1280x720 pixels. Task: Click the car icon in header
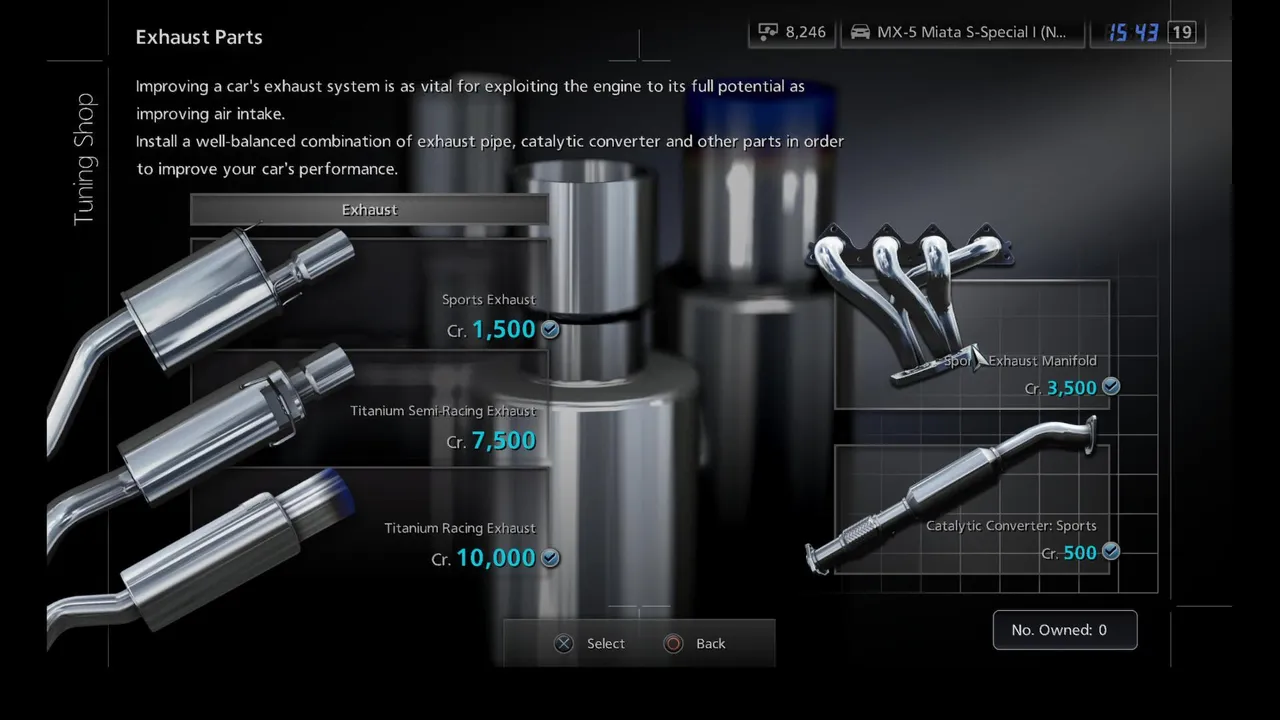pos(860,32)
